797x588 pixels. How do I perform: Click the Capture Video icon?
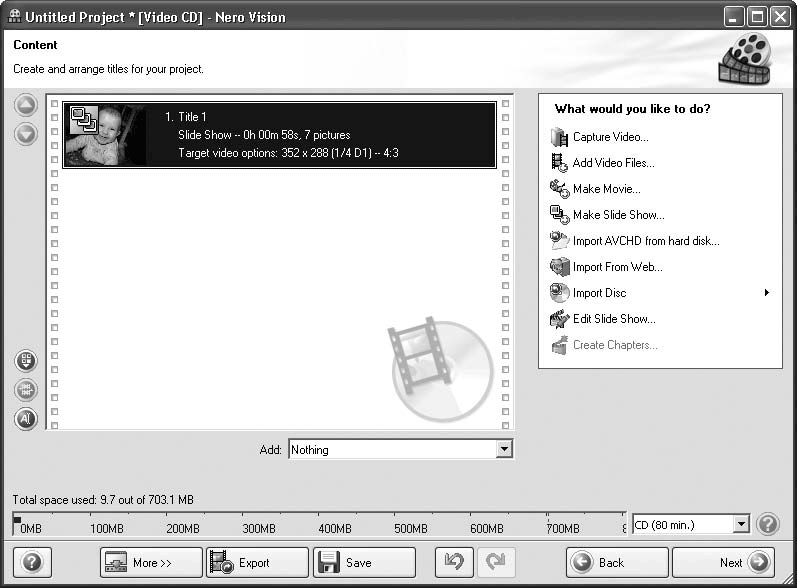pyautogui.click(x=559, y=137)
